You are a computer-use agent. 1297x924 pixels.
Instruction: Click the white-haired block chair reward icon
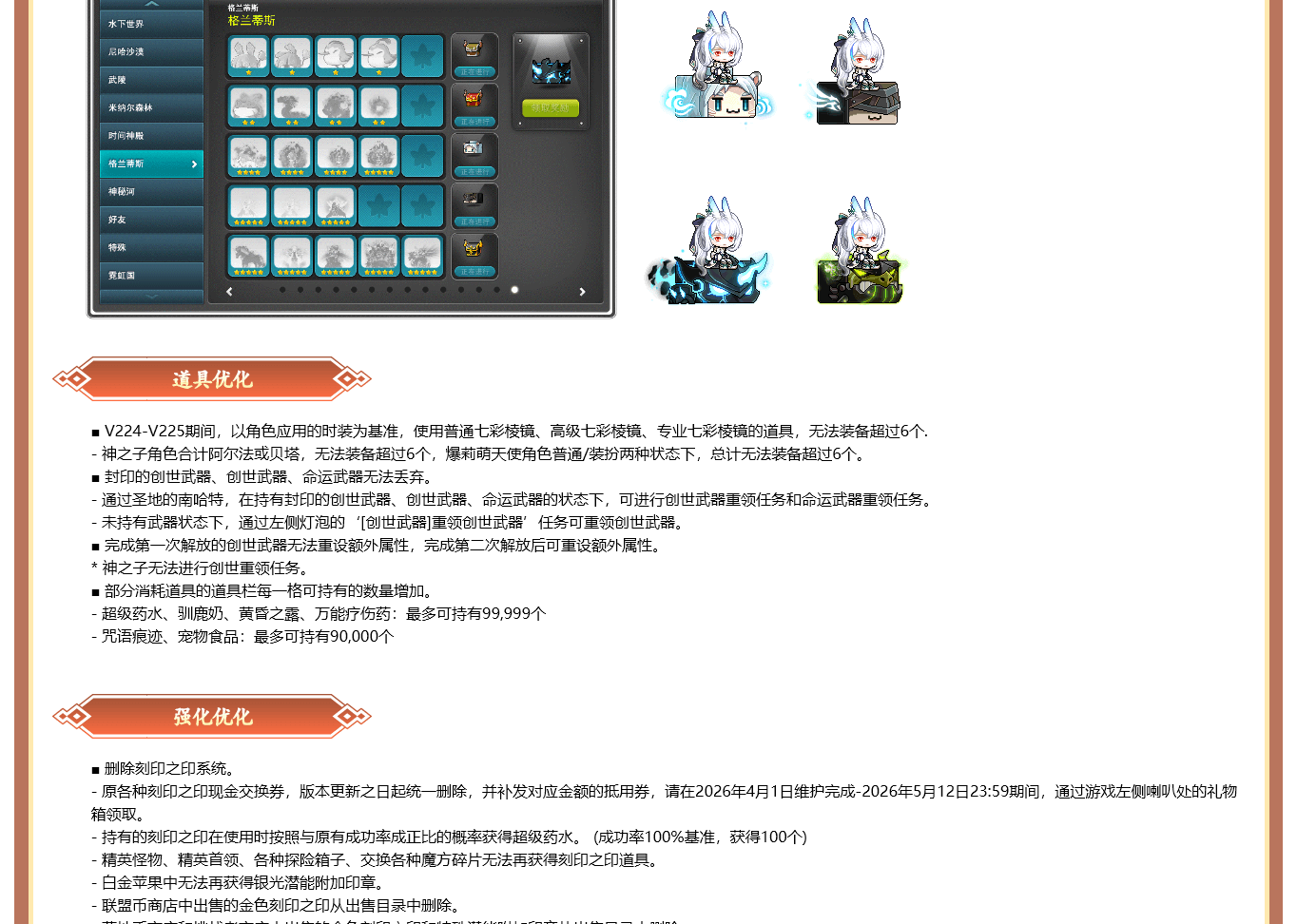[x=718, y=71]
